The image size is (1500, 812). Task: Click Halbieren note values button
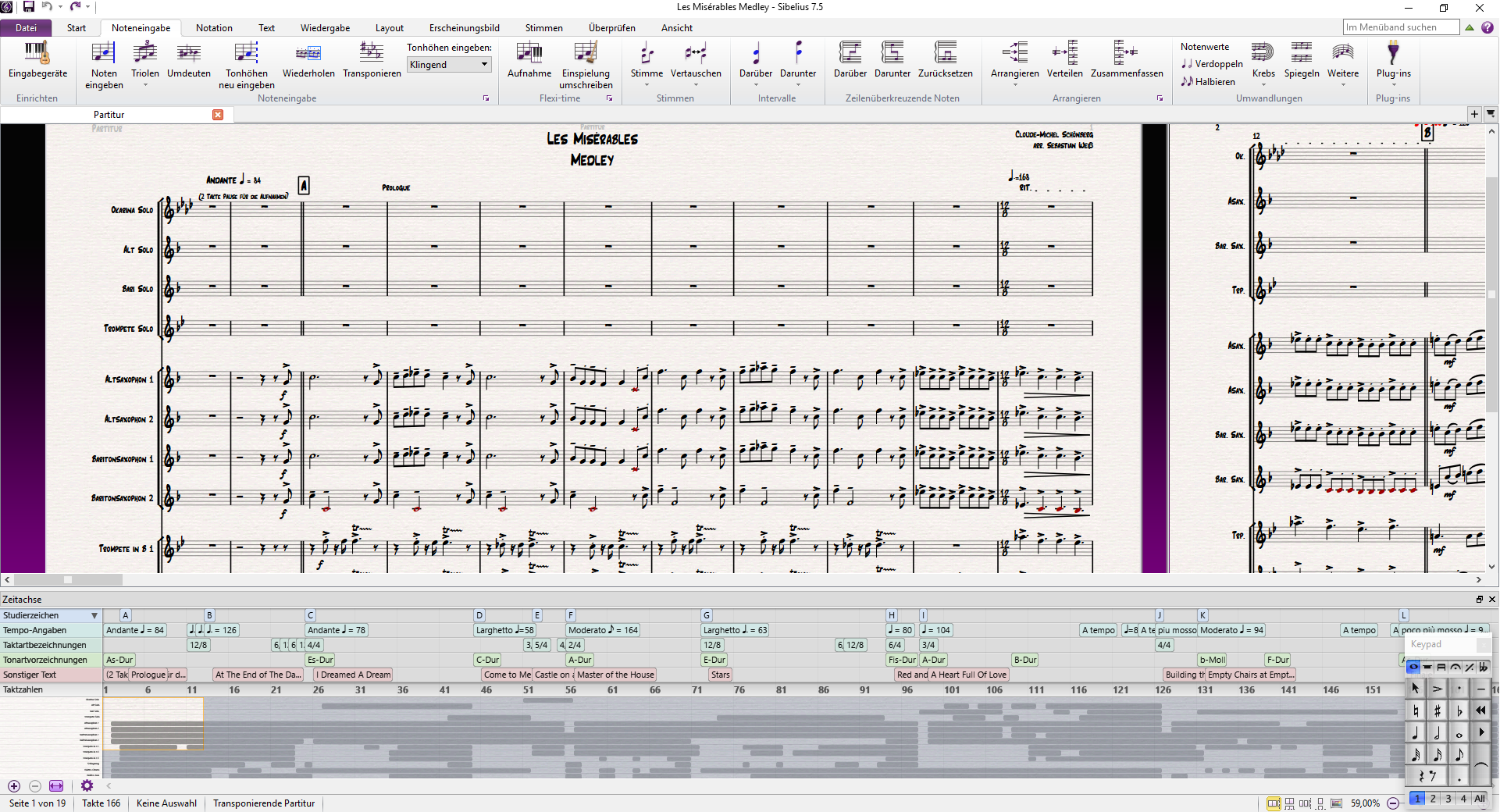[x=1208, y=81]
